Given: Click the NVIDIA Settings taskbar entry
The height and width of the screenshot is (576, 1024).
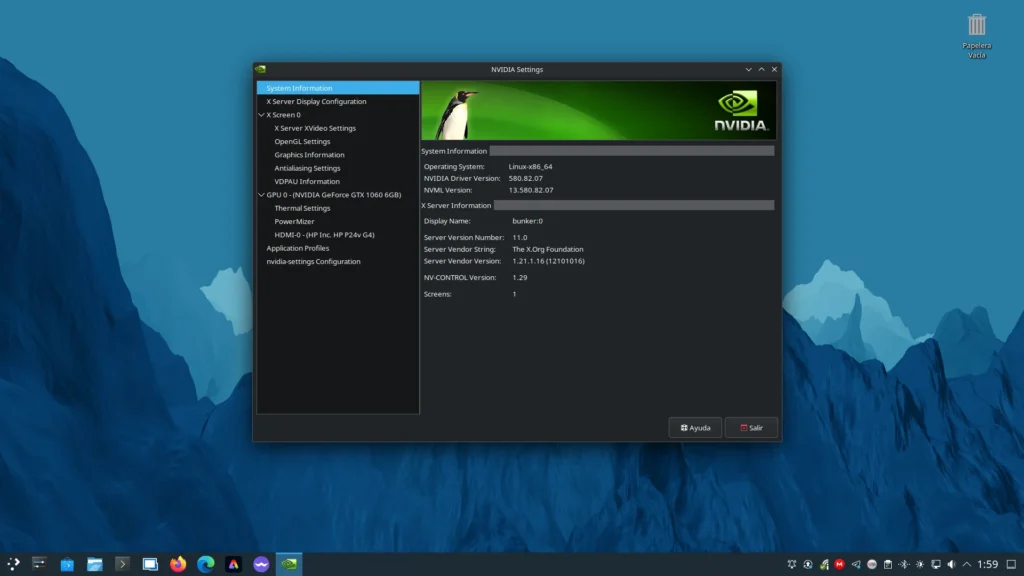Looking at the screenshot, I should pyautogui.click(x=289, y=564).
